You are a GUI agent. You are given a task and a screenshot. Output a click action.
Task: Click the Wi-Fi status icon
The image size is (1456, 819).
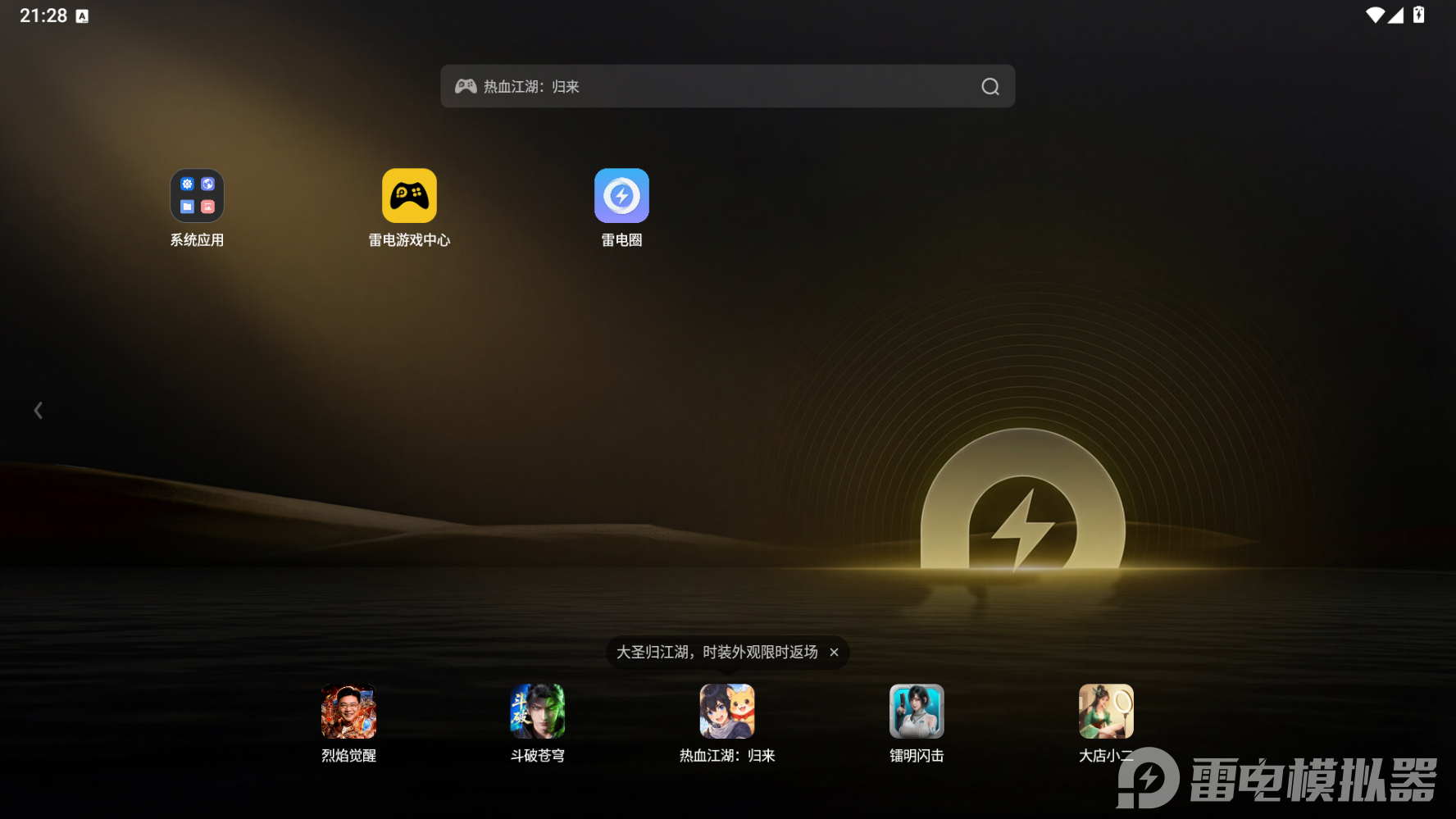1375,16
